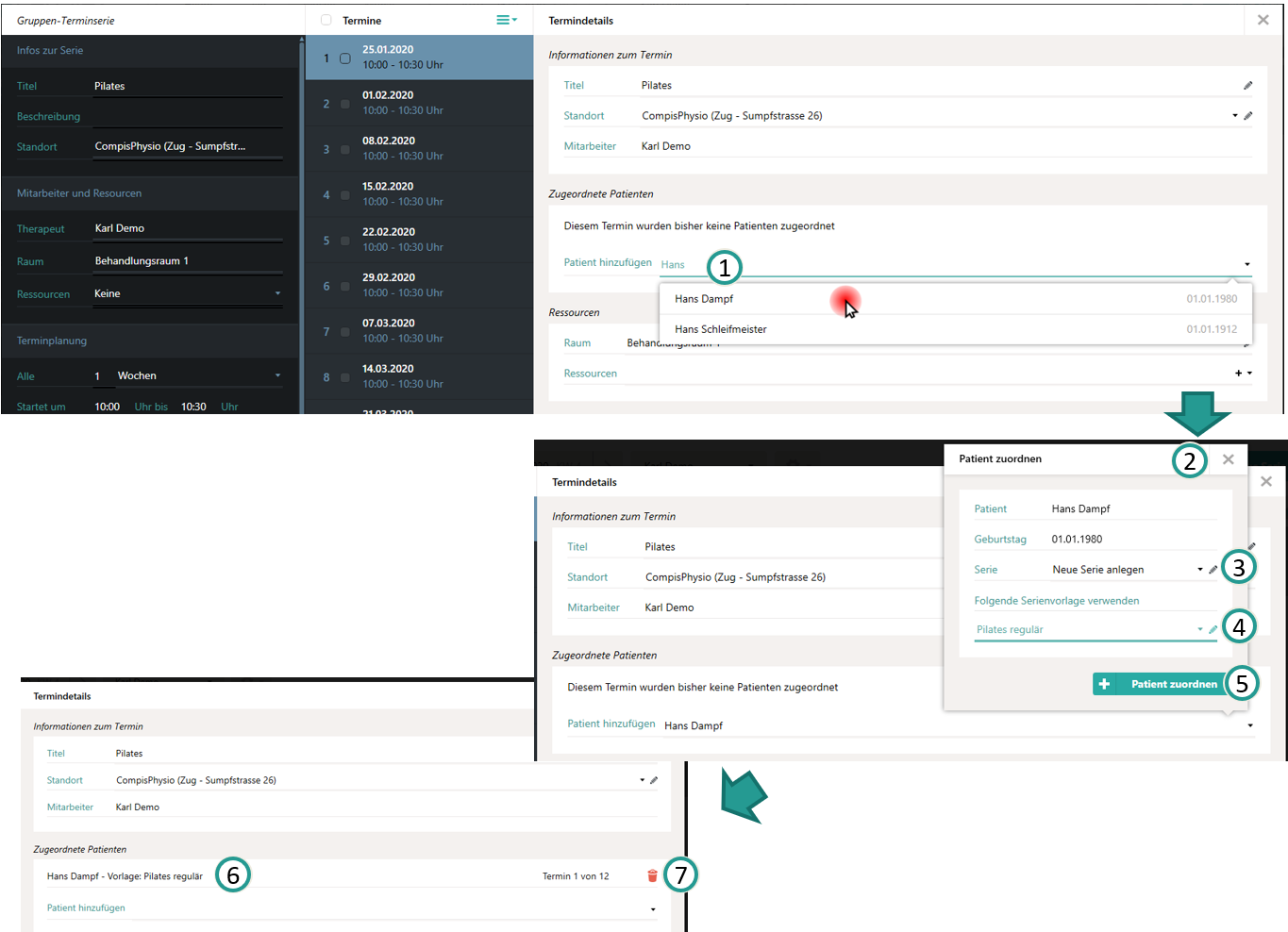Open the Wochen interval dropdown
Image resolution: width=1288 pixels, height=932 pixels.
[277, 375]
